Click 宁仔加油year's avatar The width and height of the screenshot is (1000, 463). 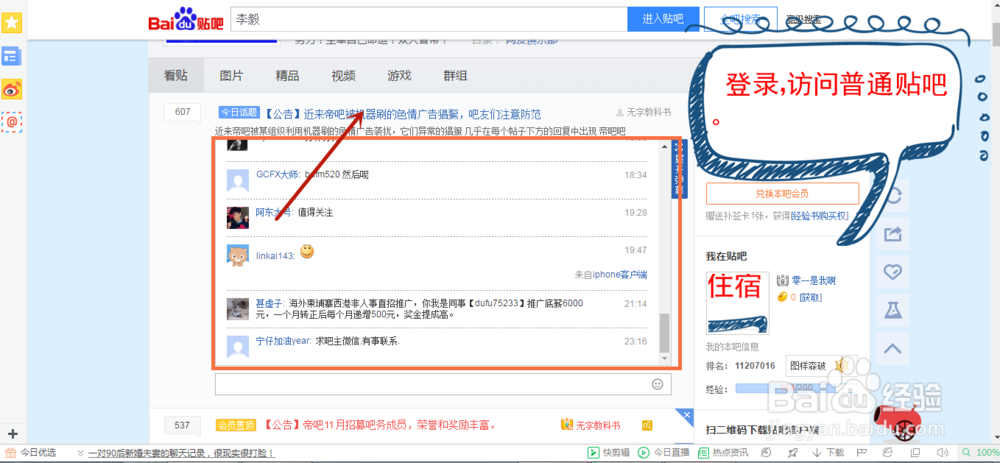[x=238, y=346]
